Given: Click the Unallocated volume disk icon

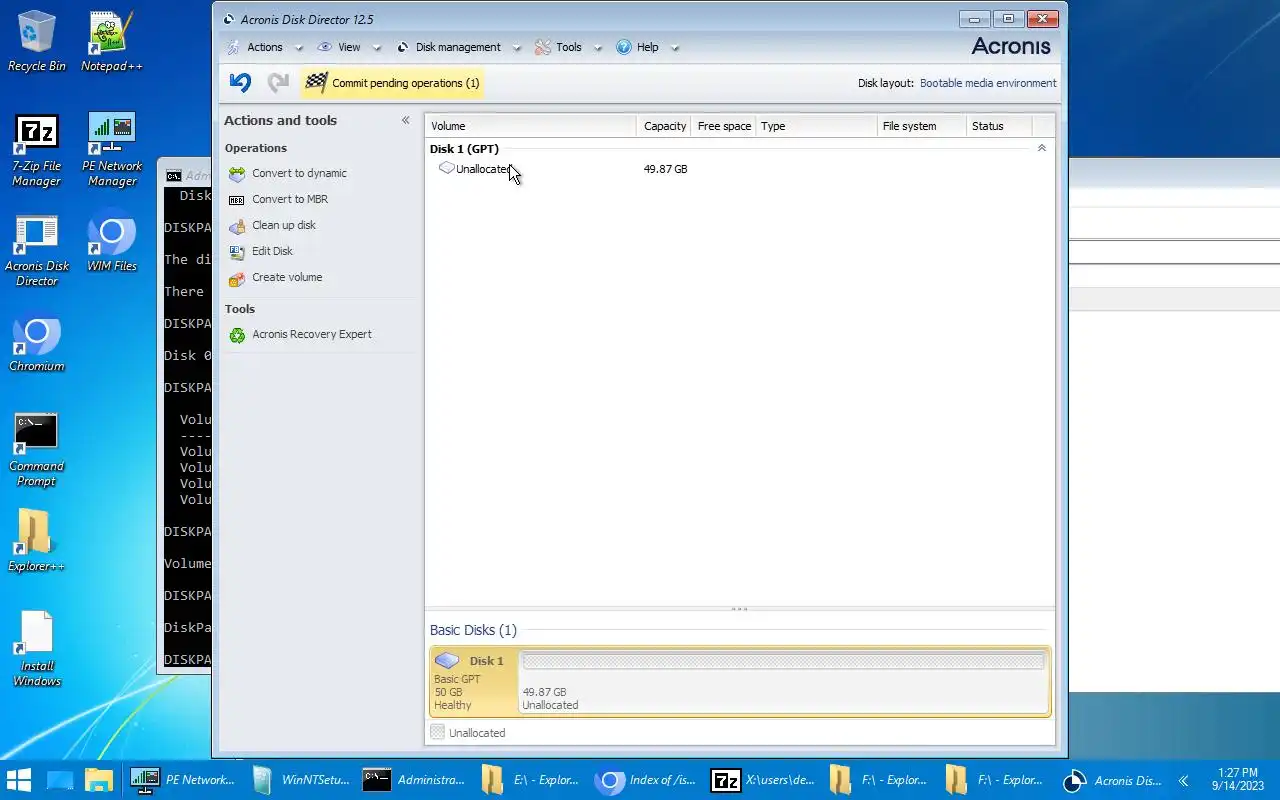Looking at the screenshot, I should [447, 168].
